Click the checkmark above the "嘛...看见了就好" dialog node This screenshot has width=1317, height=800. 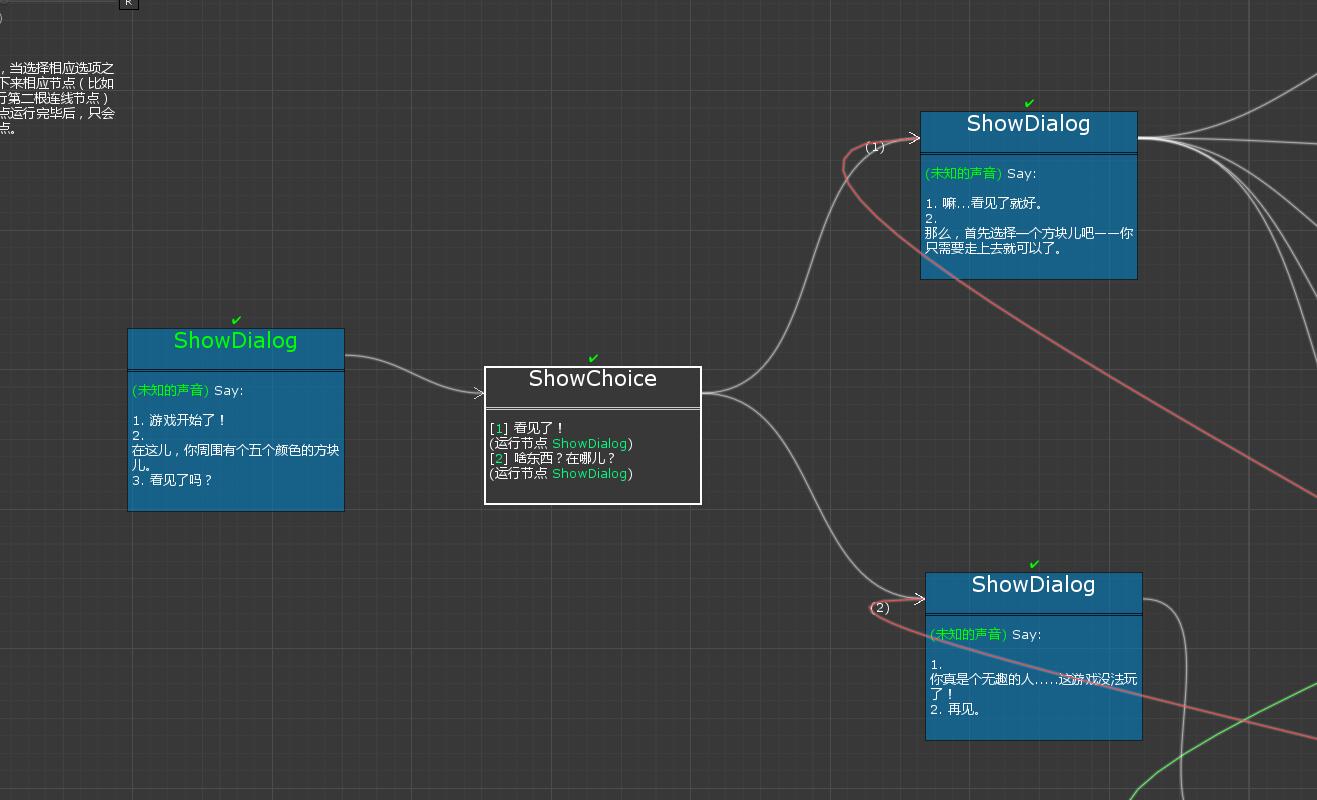coord(1029,103)
